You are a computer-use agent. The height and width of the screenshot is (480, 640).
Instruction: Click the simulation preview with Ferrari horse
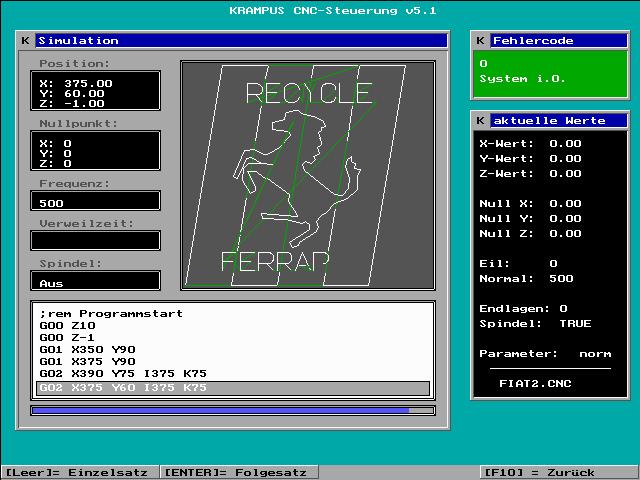(308, 176)
